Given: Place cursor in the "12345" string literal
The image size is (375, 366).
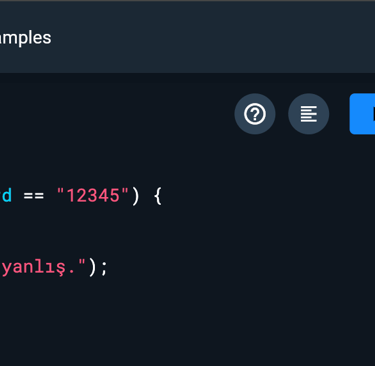Looking at the screenshot, I should point(93,195).
